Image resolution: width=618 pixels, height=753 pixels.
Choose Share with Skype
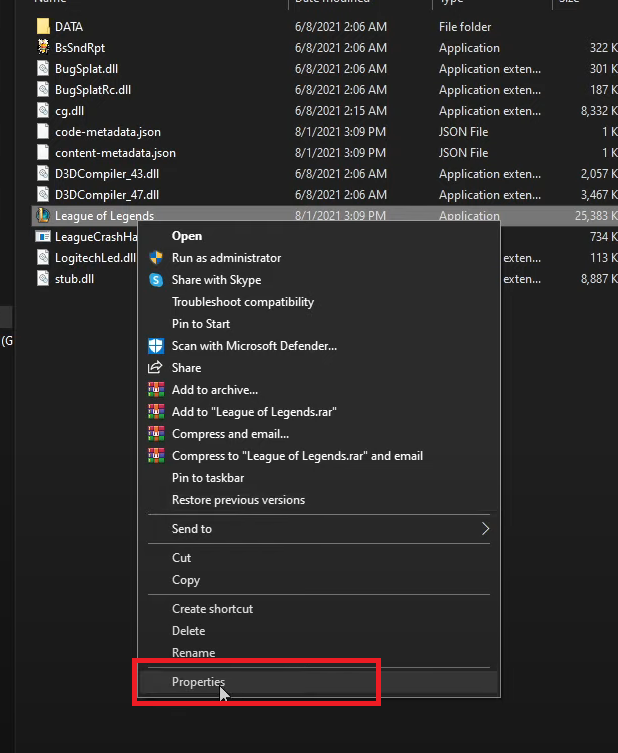click(x=216, y=280)
